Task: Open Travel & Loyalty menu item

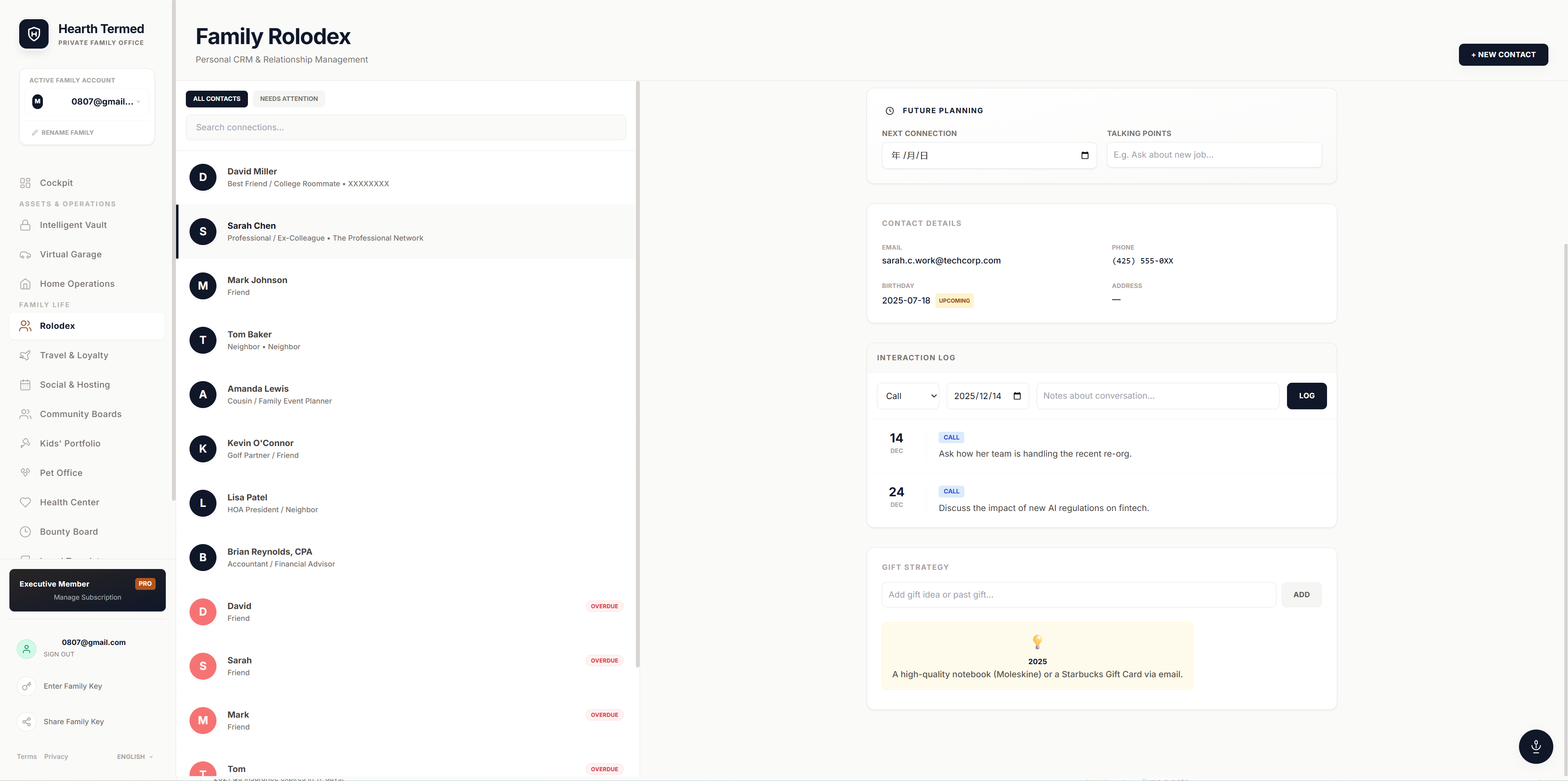Action: tap(74, 355)
